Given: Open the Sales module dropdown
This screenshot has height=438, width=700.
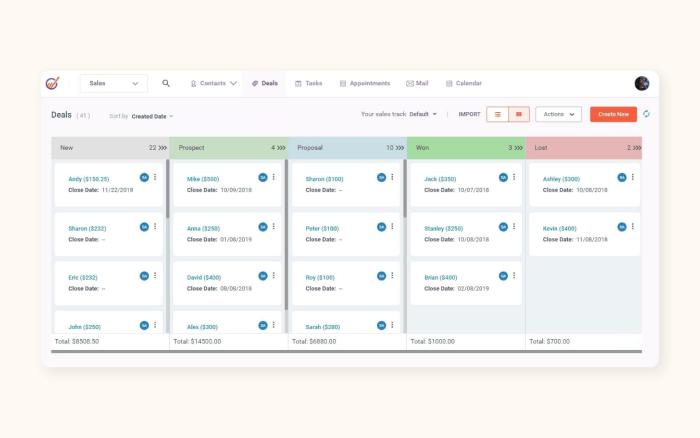Looking at the screenshot, I should (113, 83).
